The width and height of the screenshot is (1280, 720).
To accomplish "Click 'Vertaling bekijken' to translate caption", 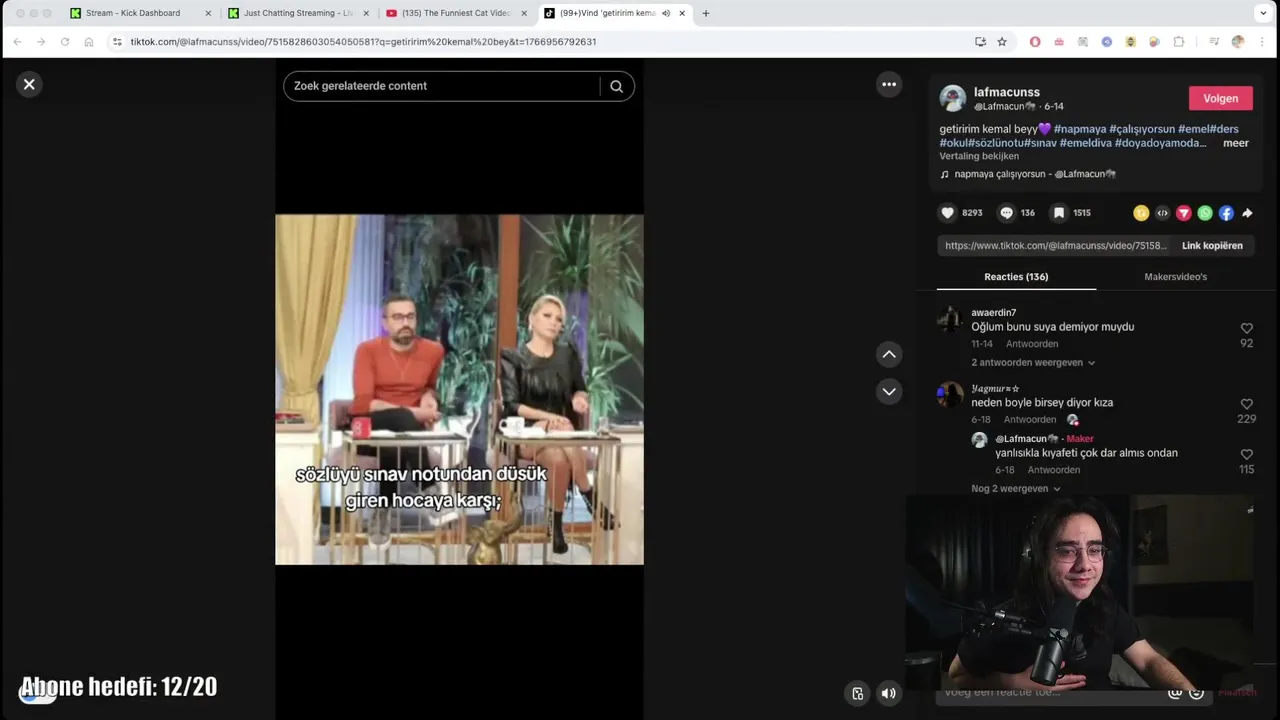I will pyautogui.click(x=979, y=156).
